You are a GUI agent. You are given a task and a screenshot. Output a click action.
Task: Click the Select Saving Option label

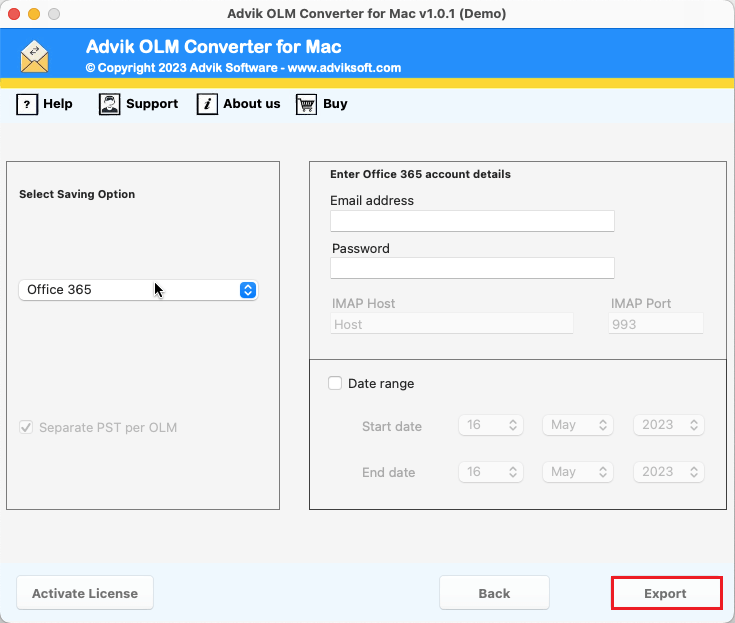77,194
